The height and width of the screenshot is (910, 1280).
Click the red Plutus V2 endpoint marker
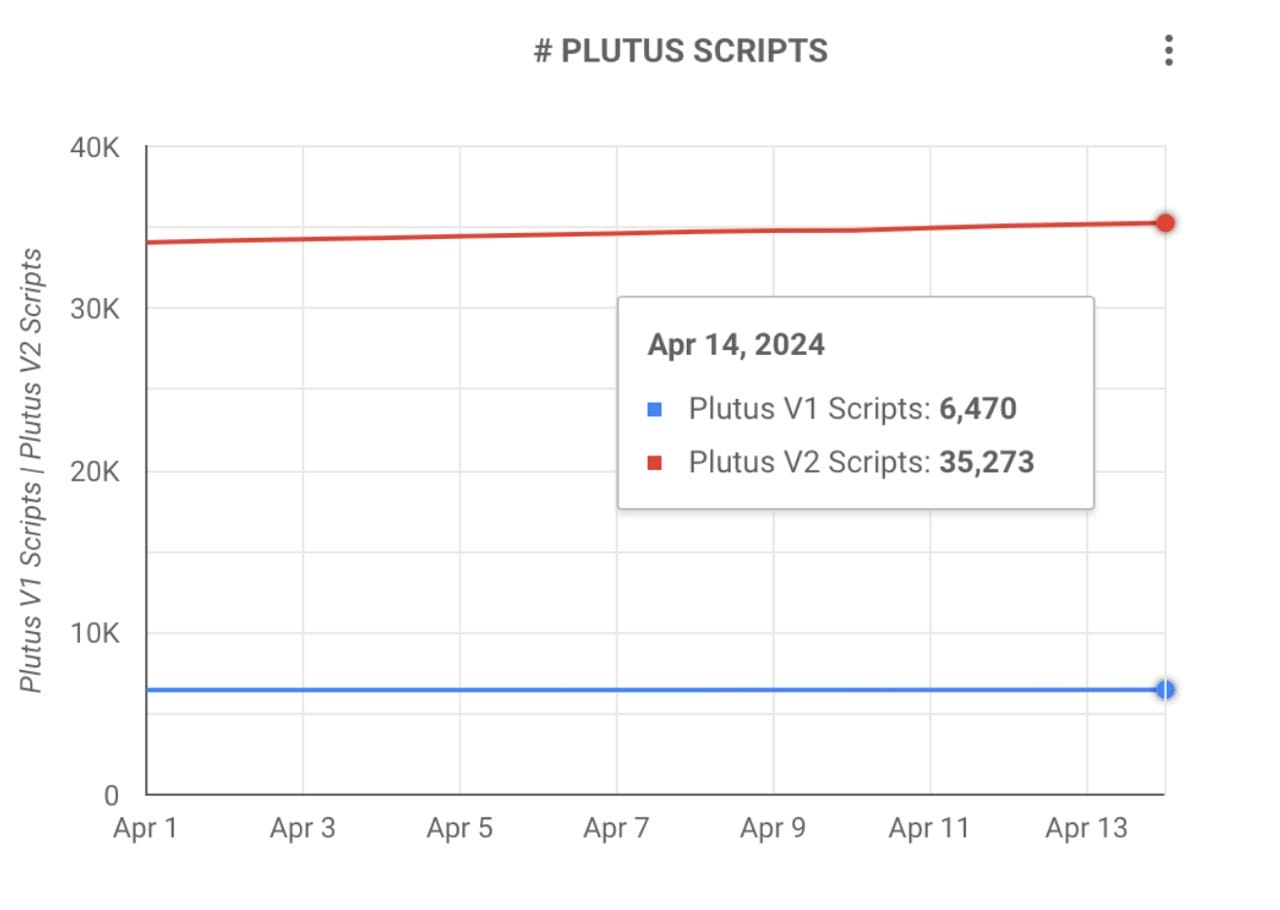click(x=1165, y=223)
